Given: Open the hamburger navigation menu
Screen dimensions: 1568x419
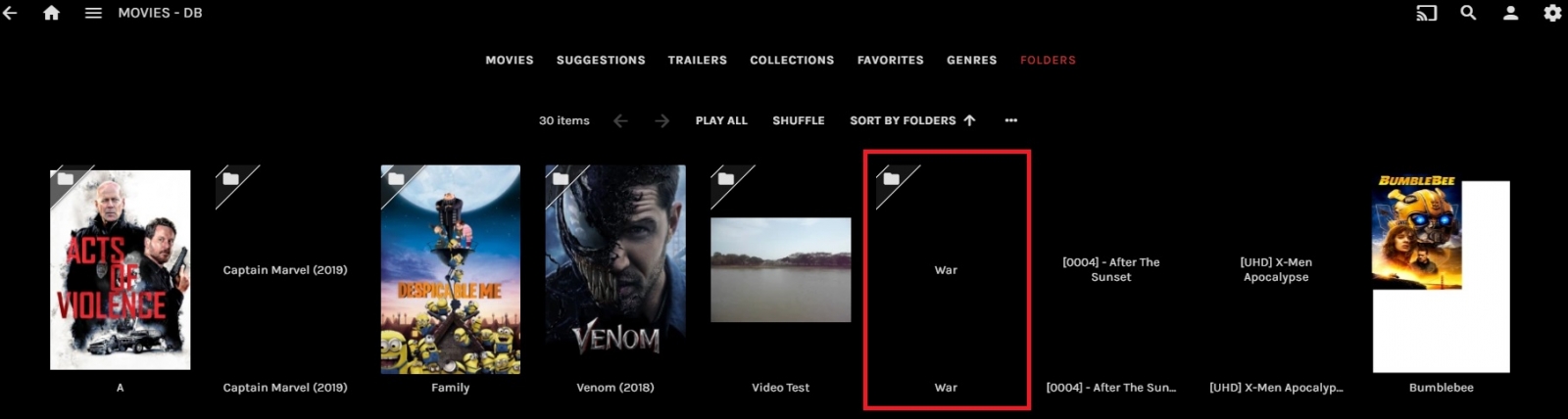Looking at the screenshot, I should click(x=93, y=13).
